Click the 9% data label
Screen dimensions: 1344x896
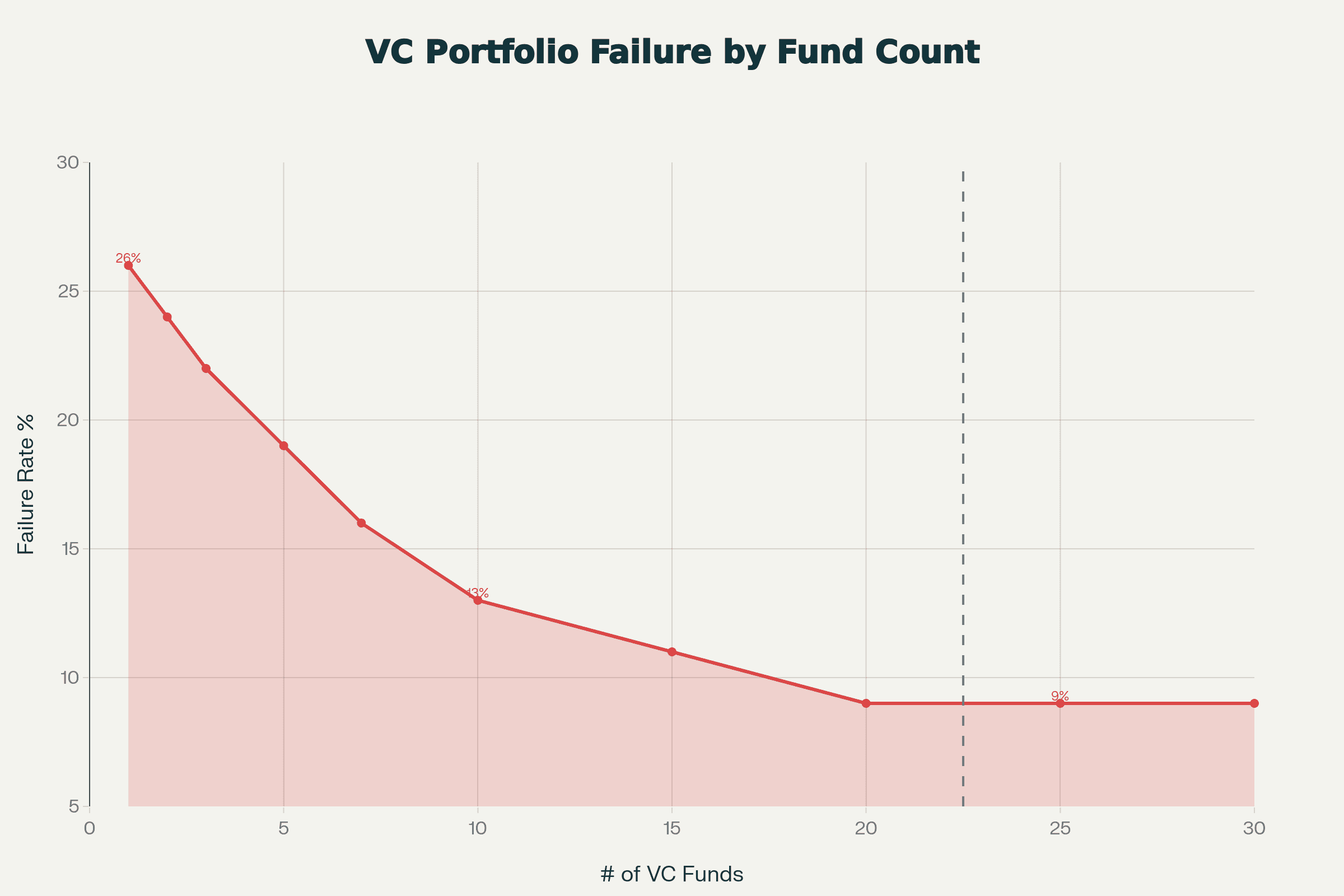(1060, 696)
